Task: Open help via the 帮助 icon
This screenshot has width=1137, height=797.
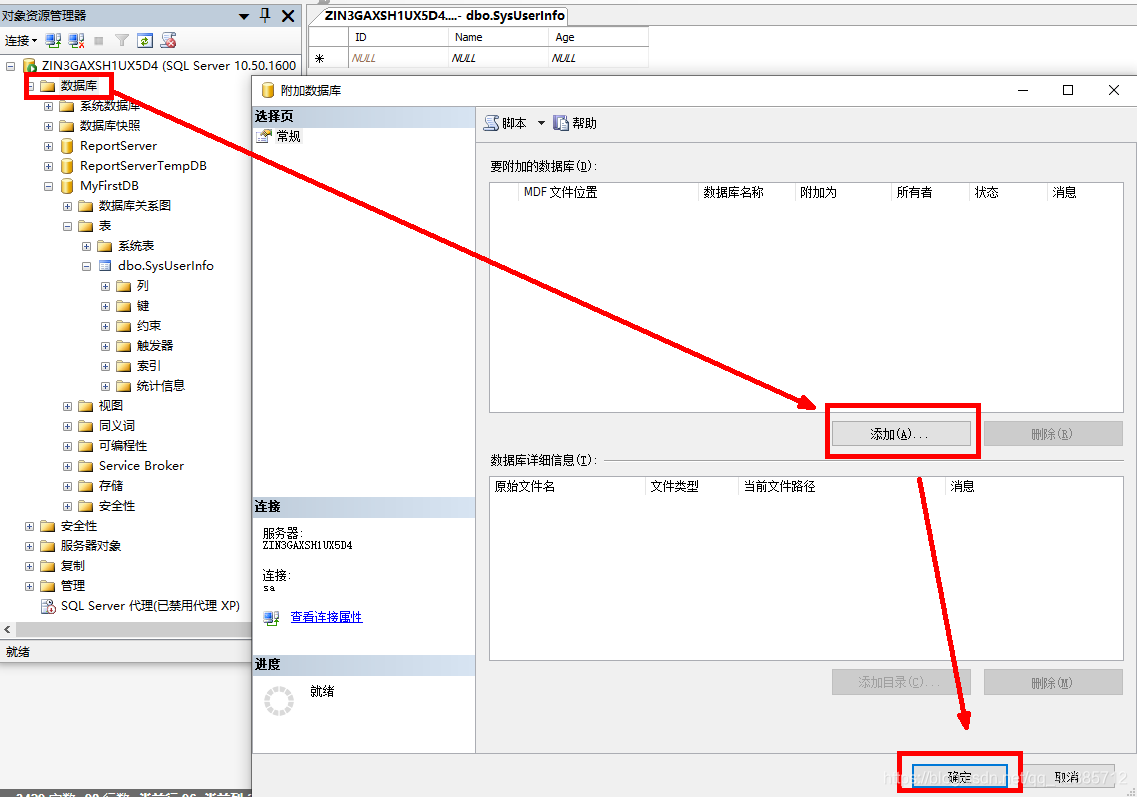Action: point(575,123)
